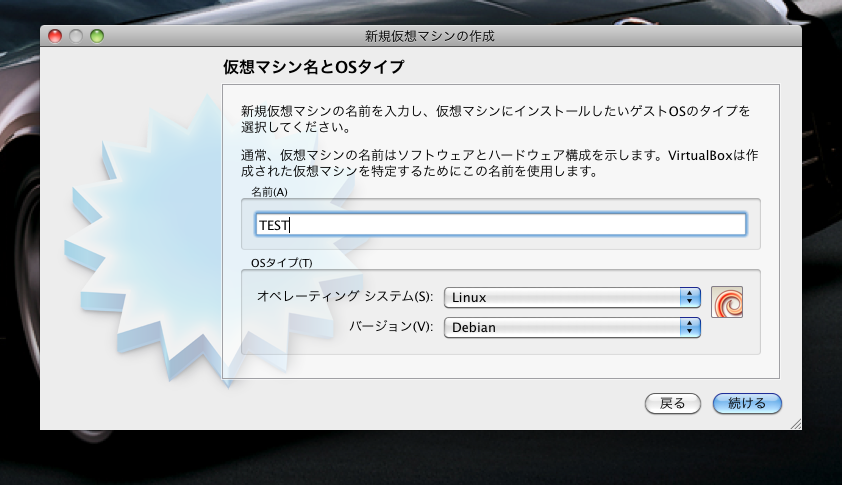The image size is (842, 485).
Task: Click the paragraph starting with 新規仮想マシンの名前を入力し
Action: pyautogui.click(x=495, y=119)
